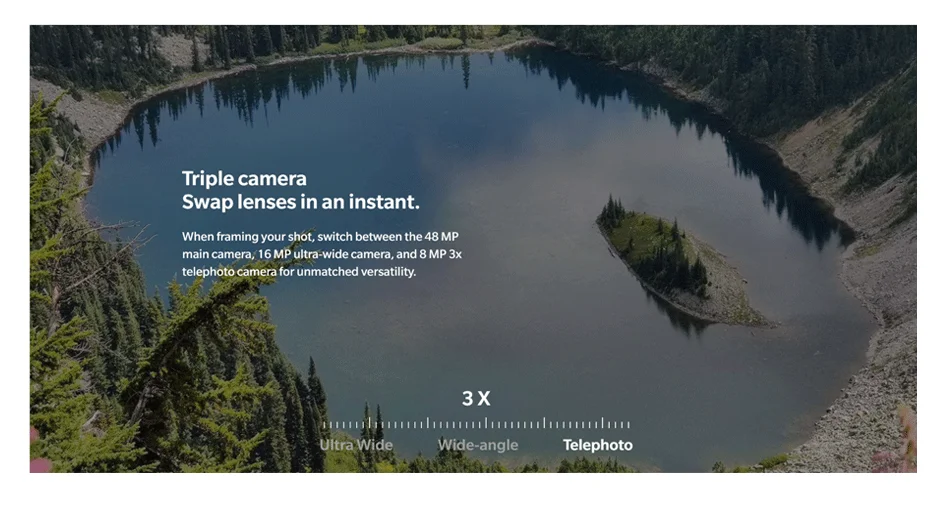Click the Swap lenses in an instant headline
Screen dimensions: 950x508
(301, 202)
